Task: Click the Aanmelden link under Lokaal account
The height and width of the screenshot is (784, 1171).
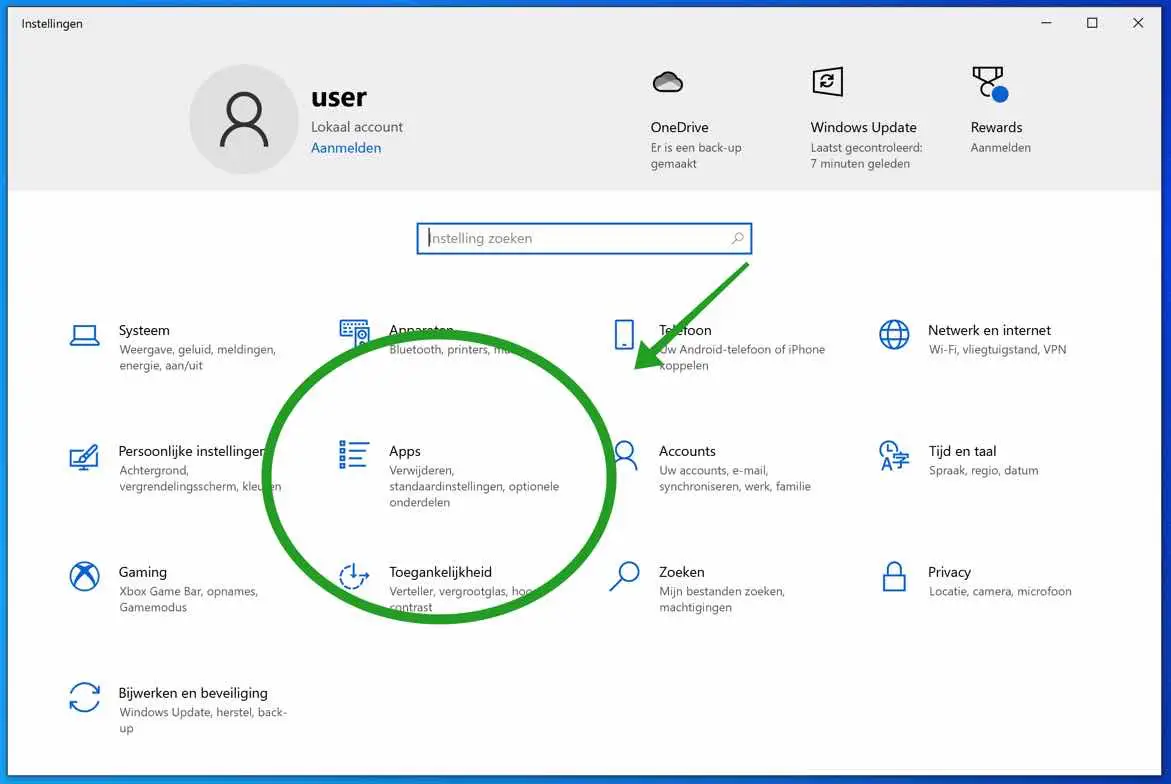Action: coord(346,148)
